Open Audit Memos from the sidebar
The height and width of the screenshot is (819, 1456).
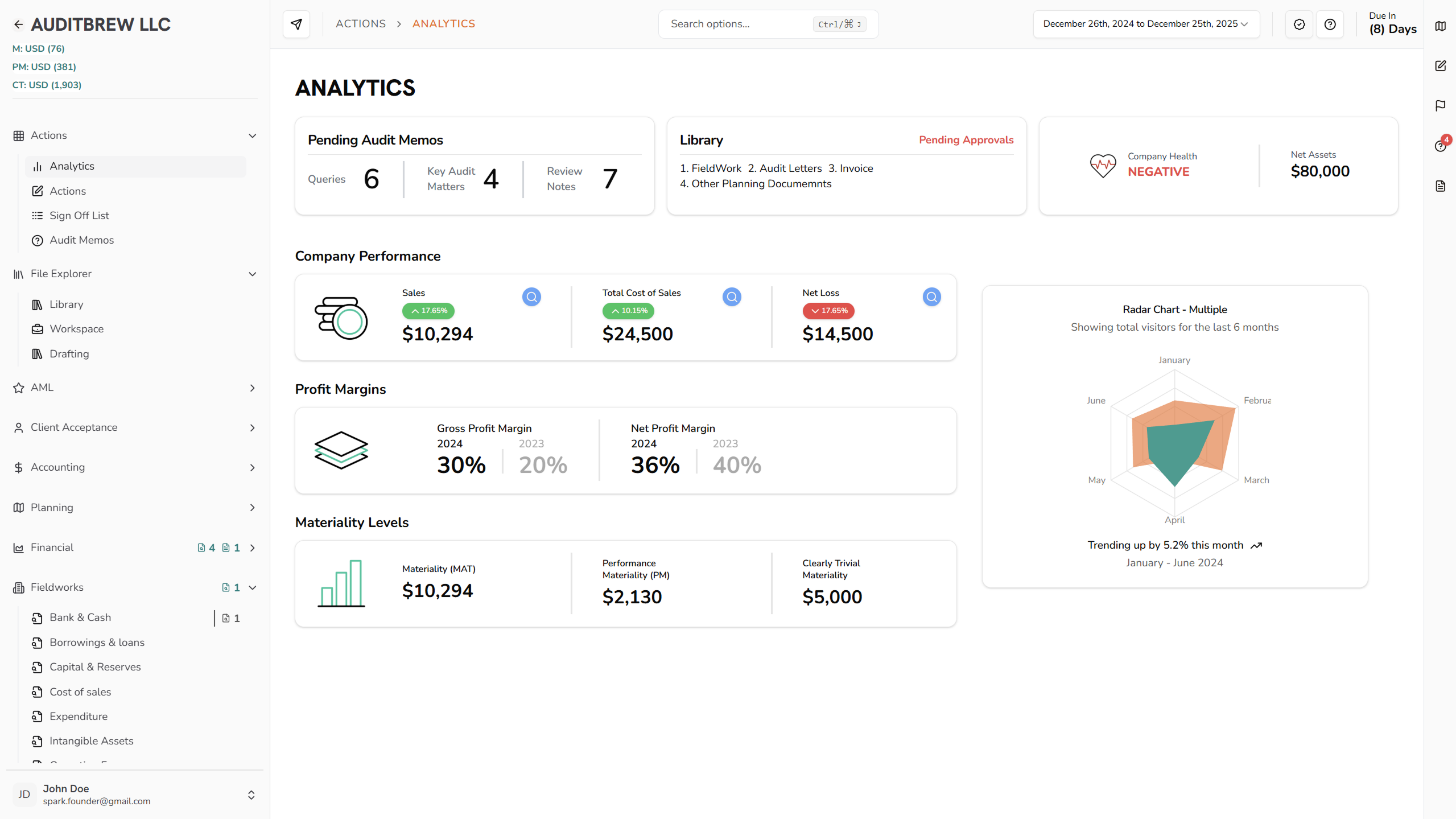81,240
